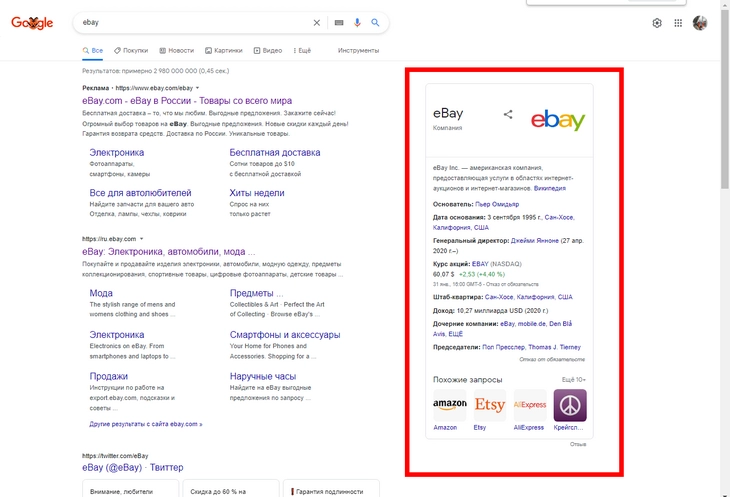Open chairman link Thomas J. Tierney

(x=554, y=347)
